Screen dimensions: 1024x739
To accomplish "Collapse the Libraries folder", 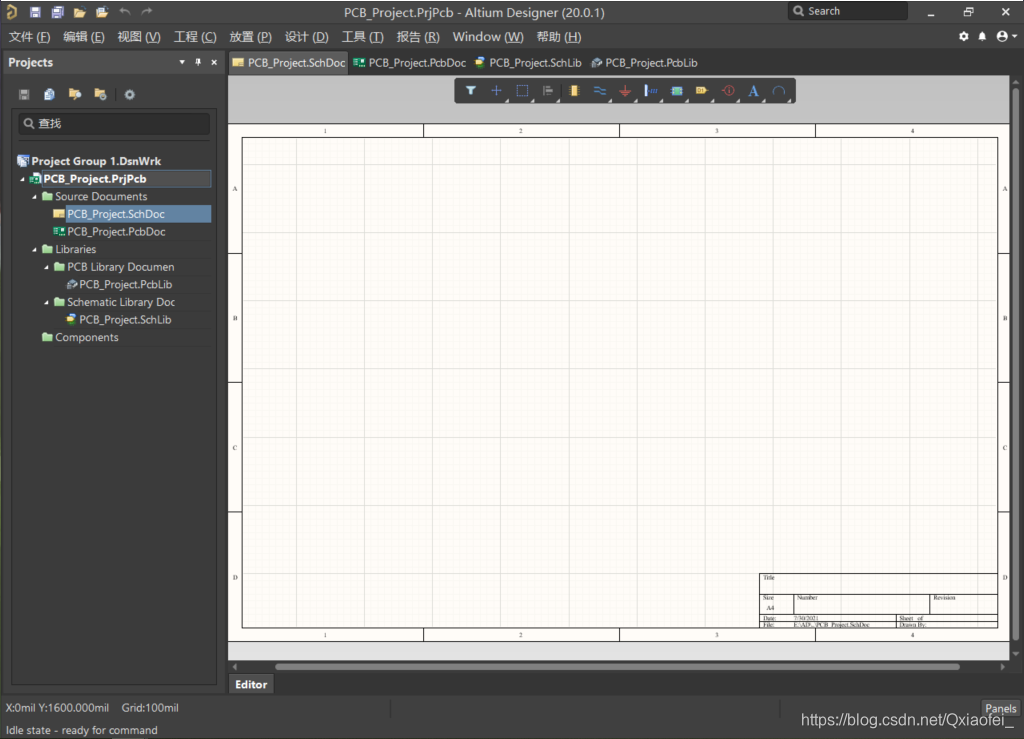I will (x=35, y=250).
